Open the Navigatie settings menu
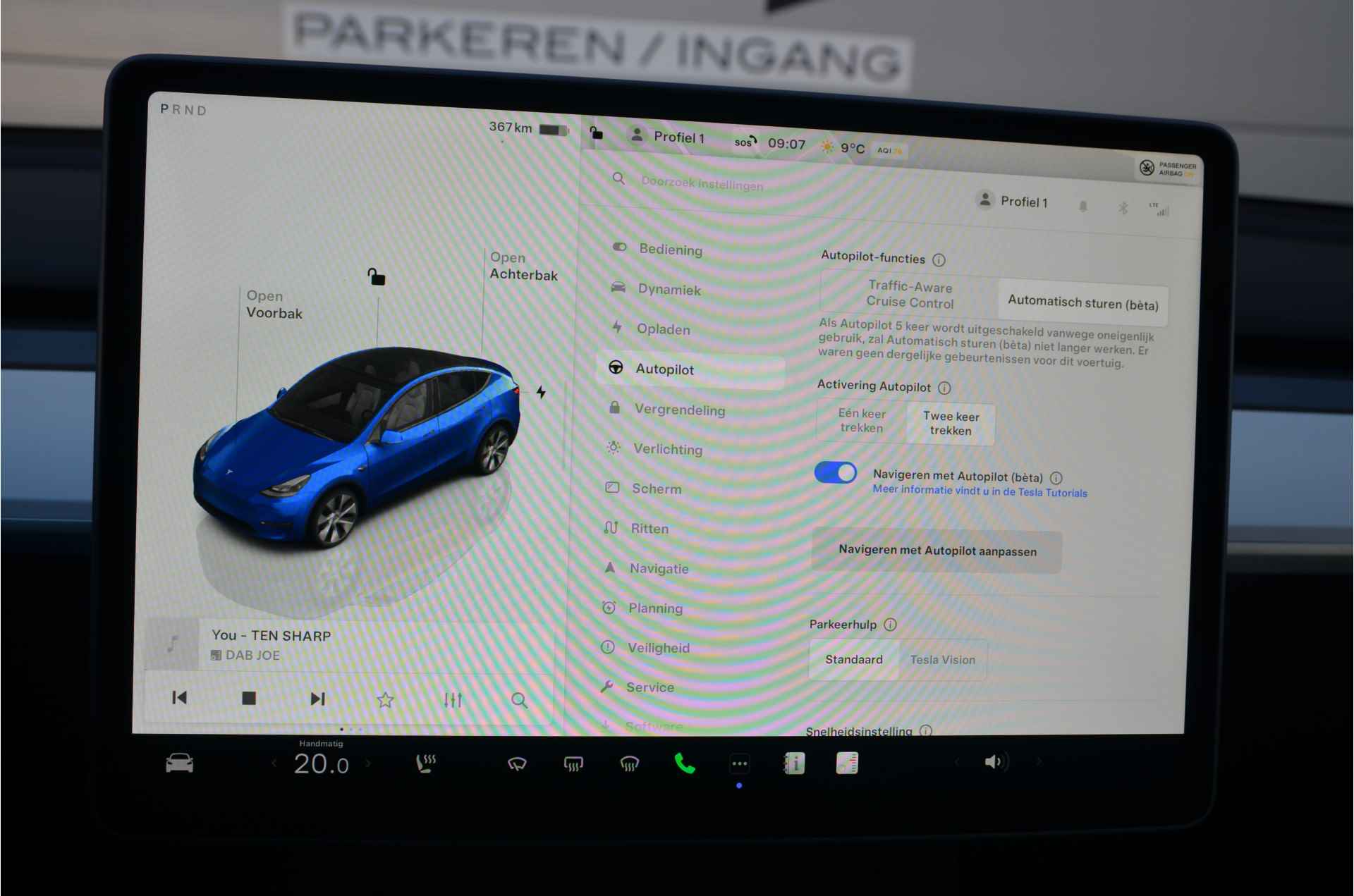1354x896 pixels. 646,568
